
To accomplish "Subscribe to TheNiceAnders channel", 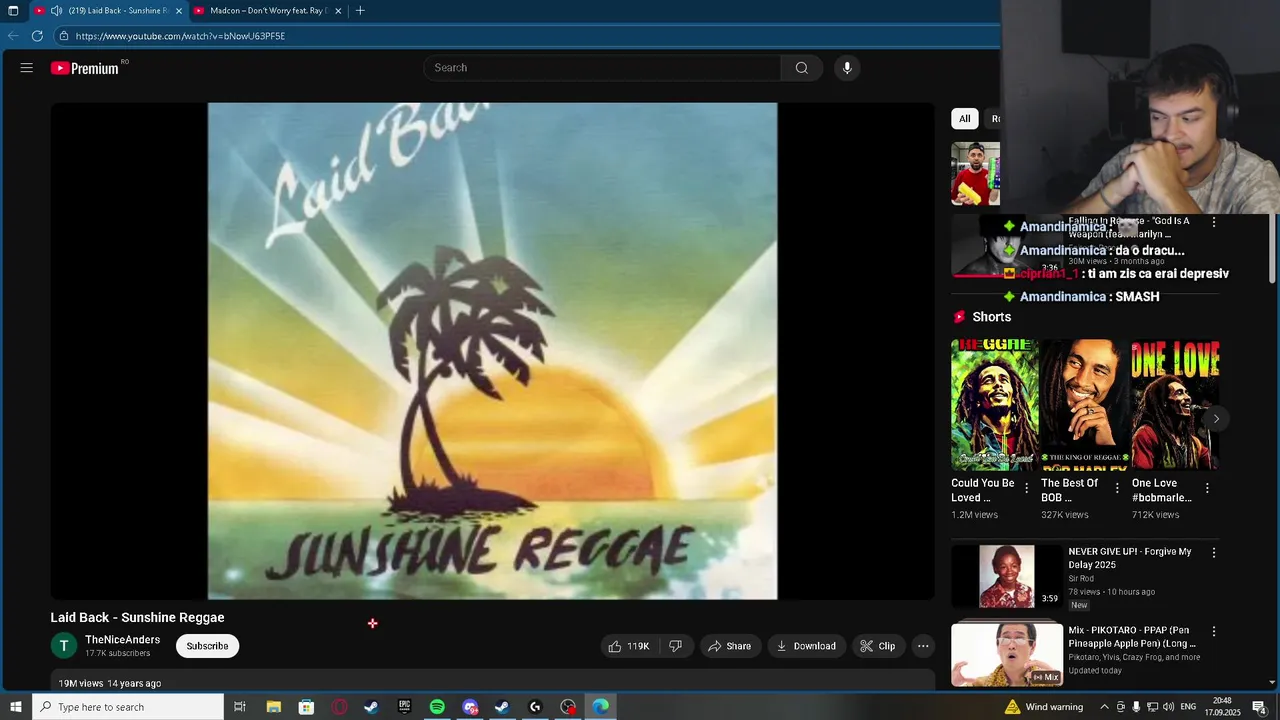I will pyautogui.click(x=207, y=646).
